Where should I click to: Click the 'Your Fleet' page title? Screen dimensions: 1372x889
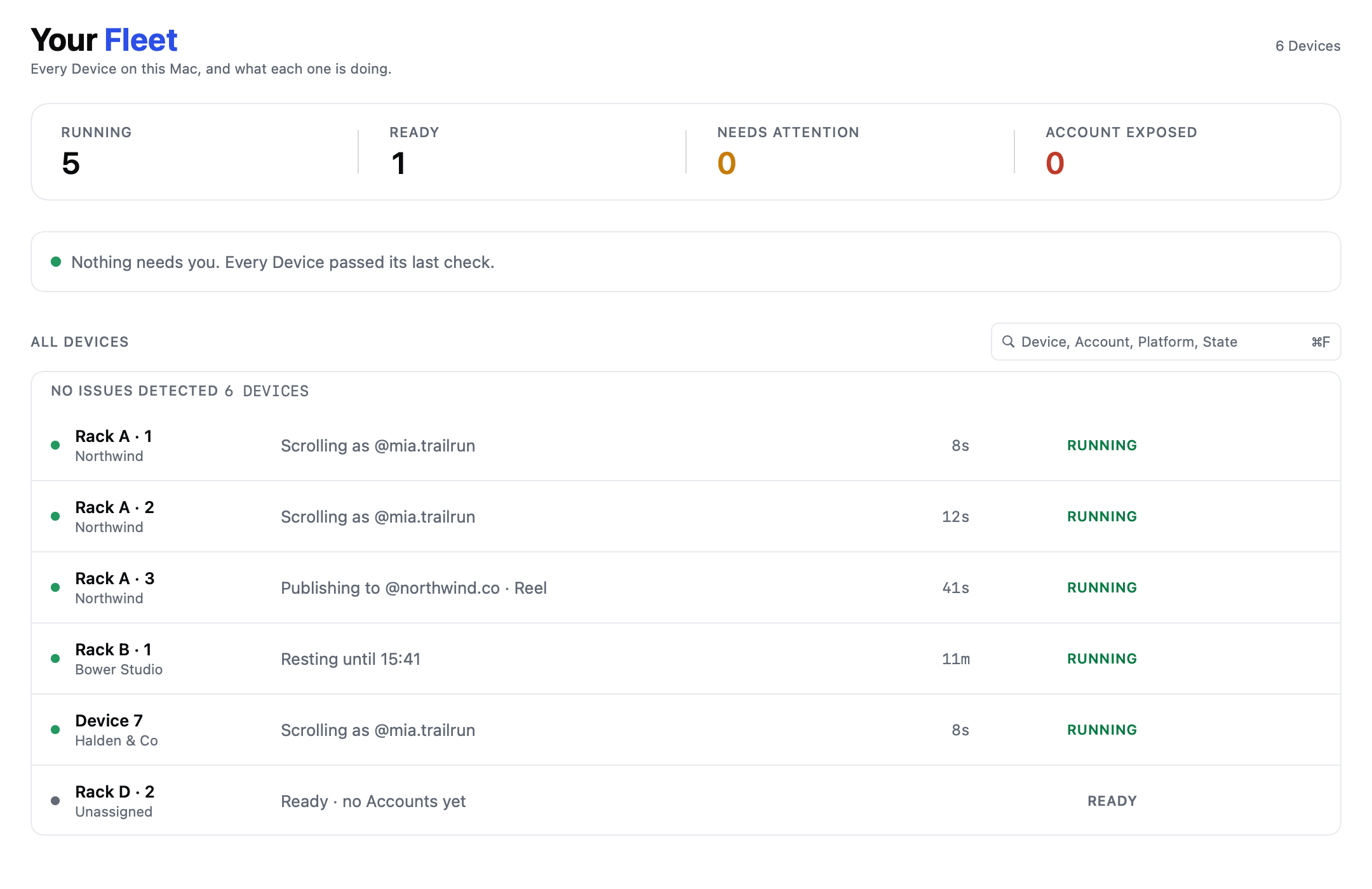coord(104,40)
